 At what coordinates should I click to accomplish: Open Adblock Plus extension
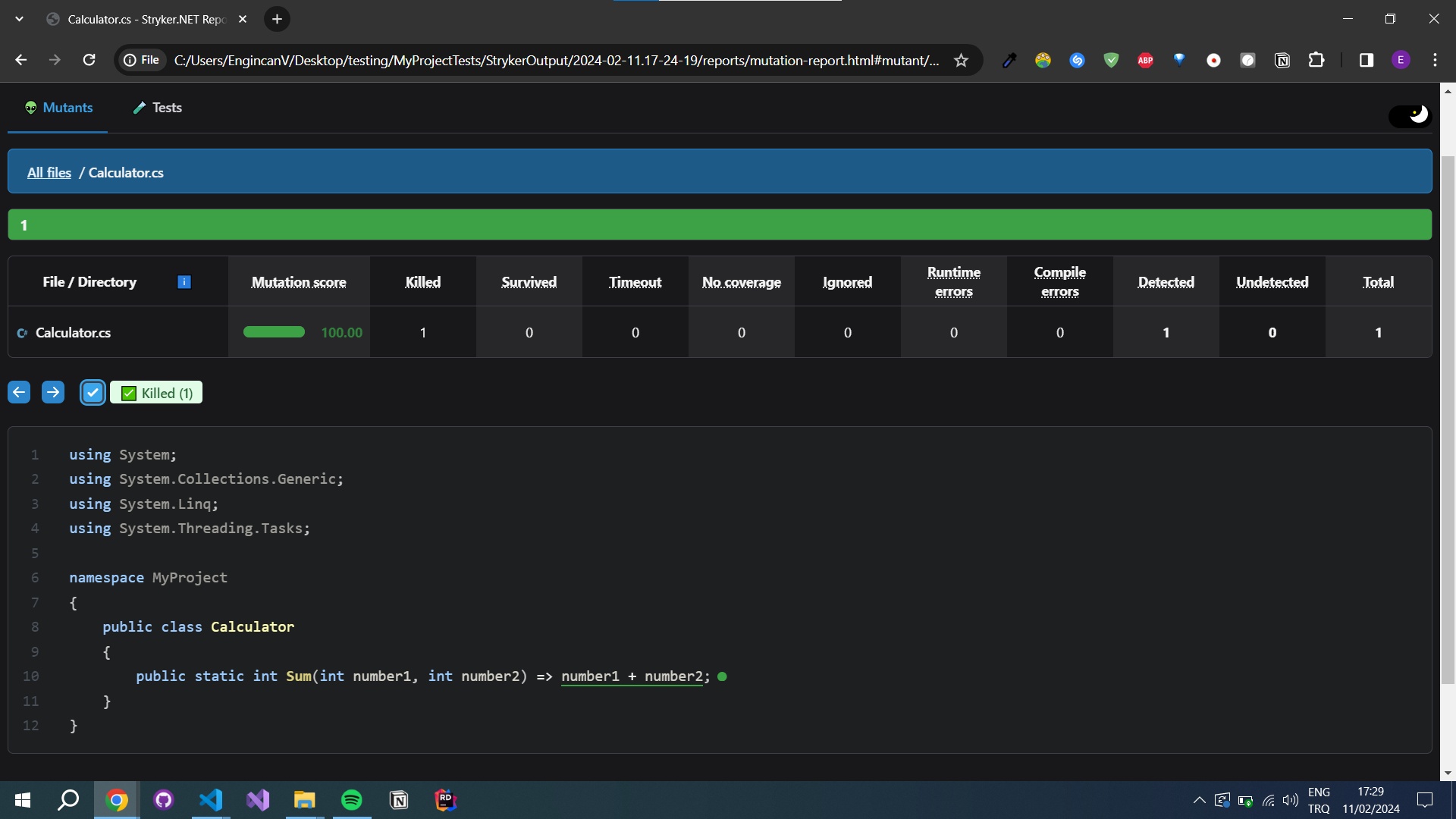point(1145,60)
